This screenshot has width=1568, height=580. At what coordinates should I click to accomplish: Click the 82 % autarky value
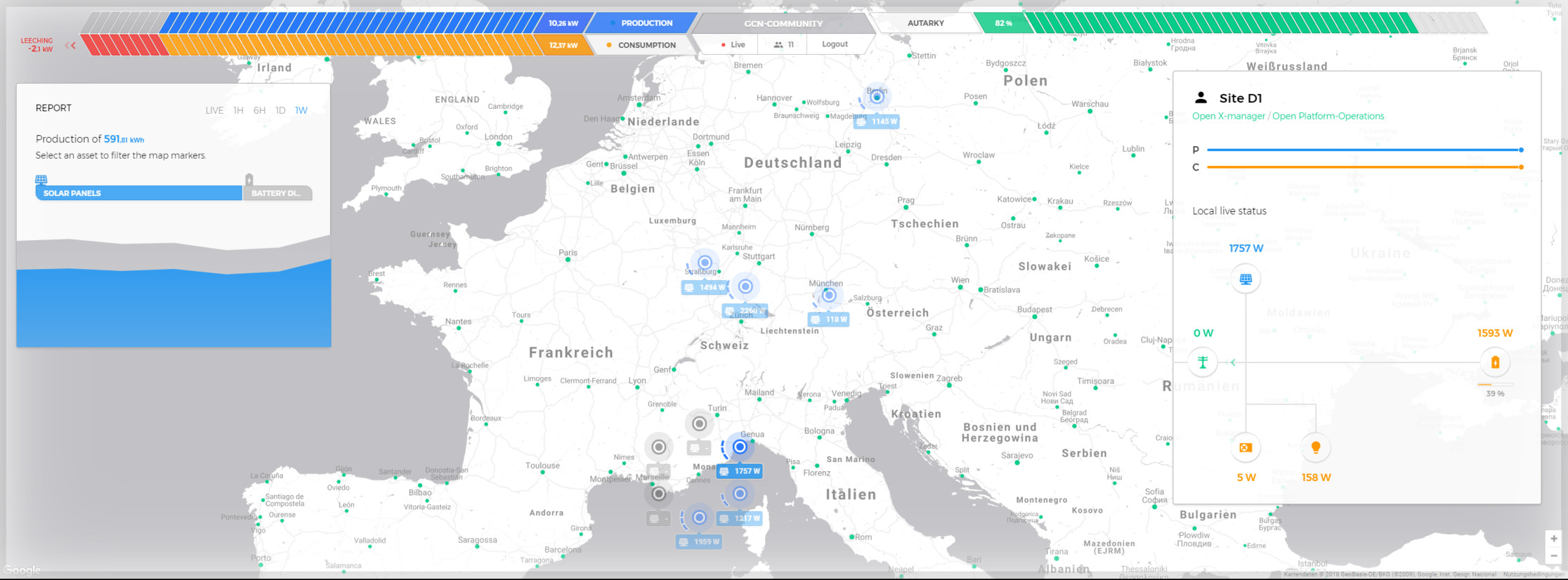(1003, 23)
